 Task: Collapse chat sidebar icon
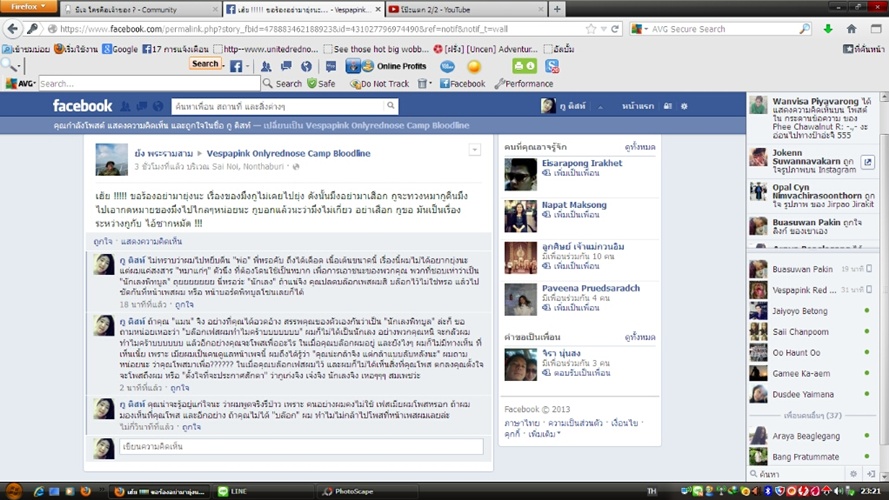pyautogui.click(x=871, y=473)
